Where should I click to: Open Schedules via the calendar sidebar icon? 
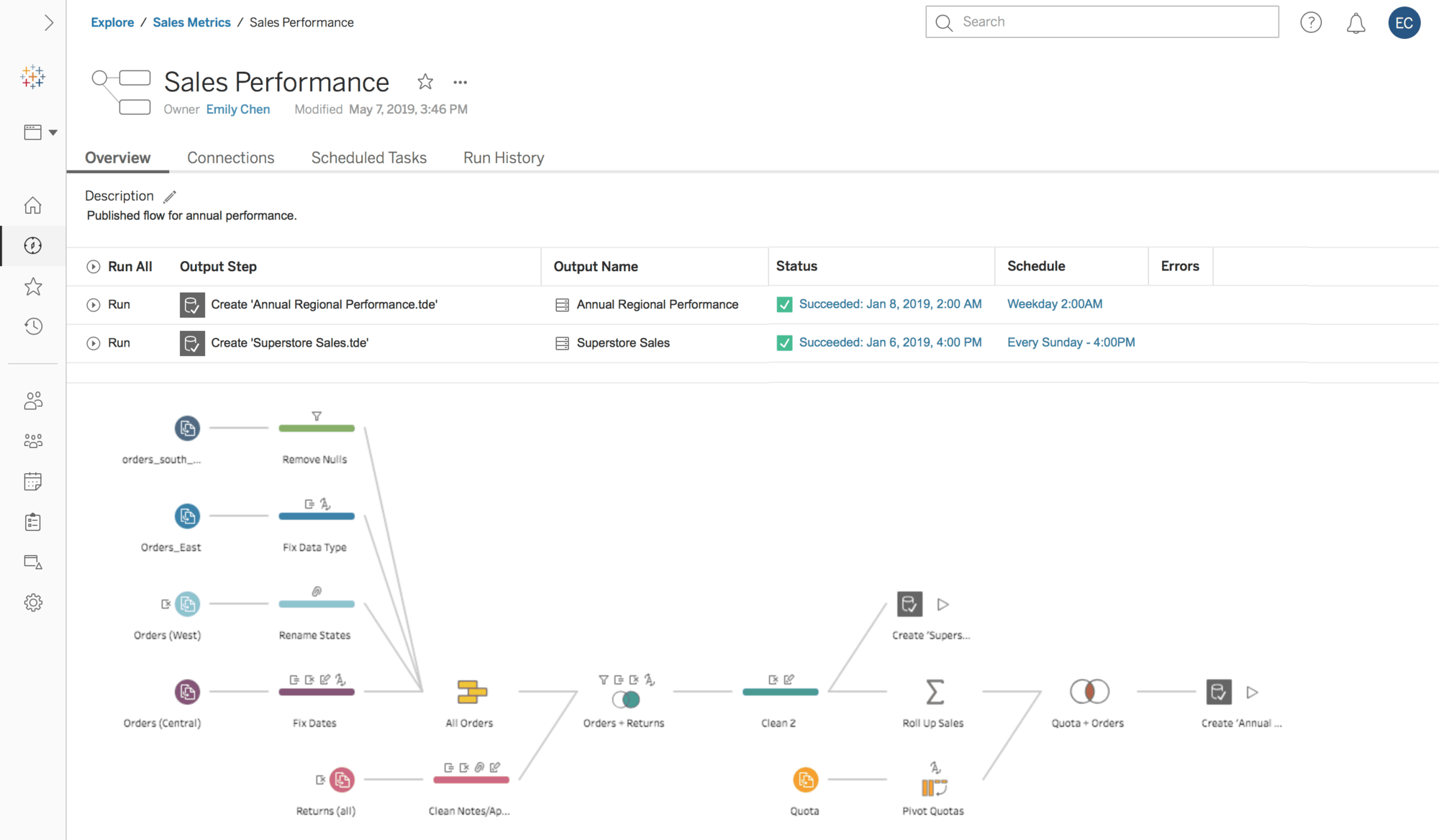coord(33,481)
